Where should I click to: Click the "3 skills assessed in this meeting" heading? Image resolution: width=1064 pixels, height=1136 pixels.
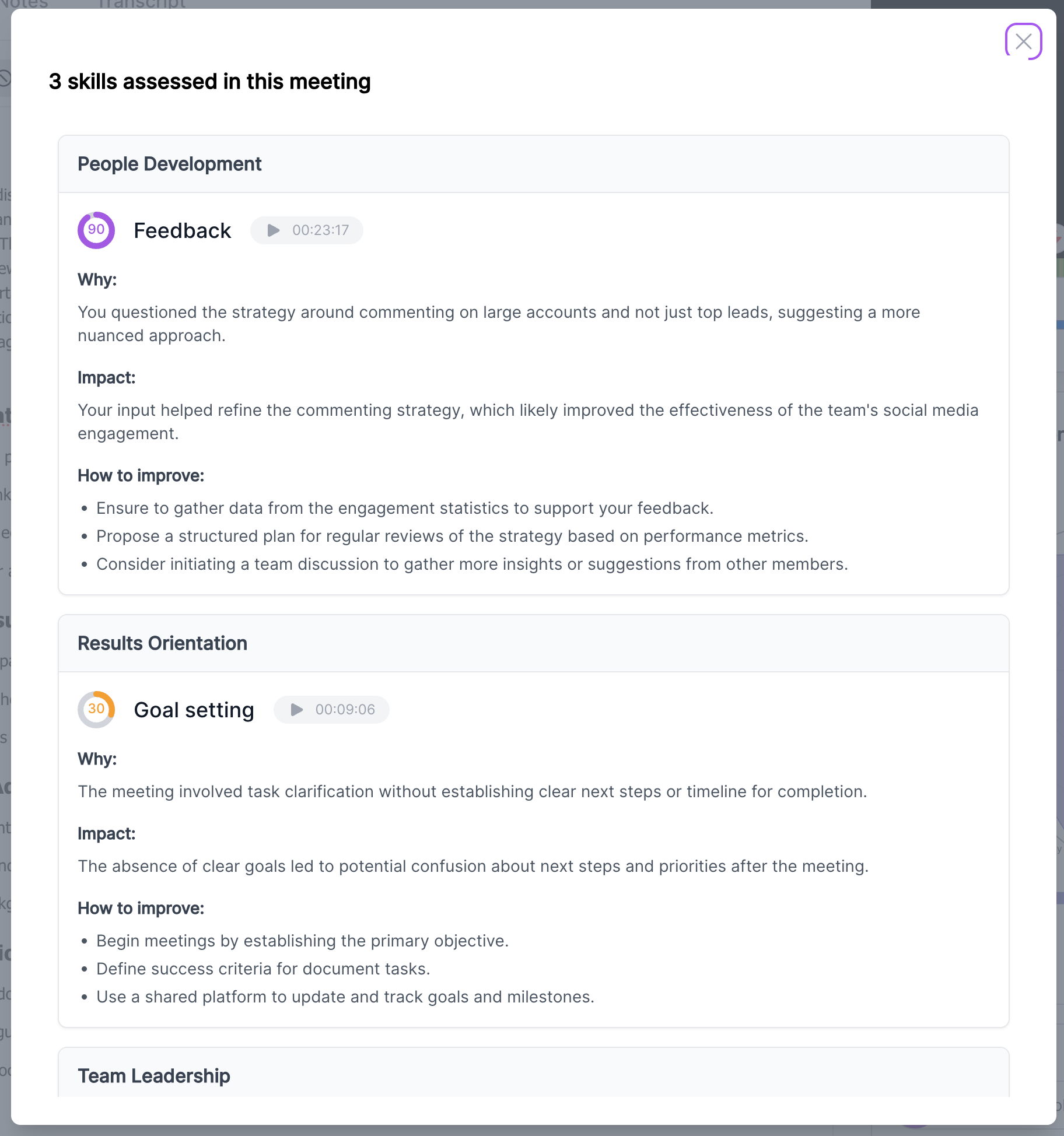(209, 82)
